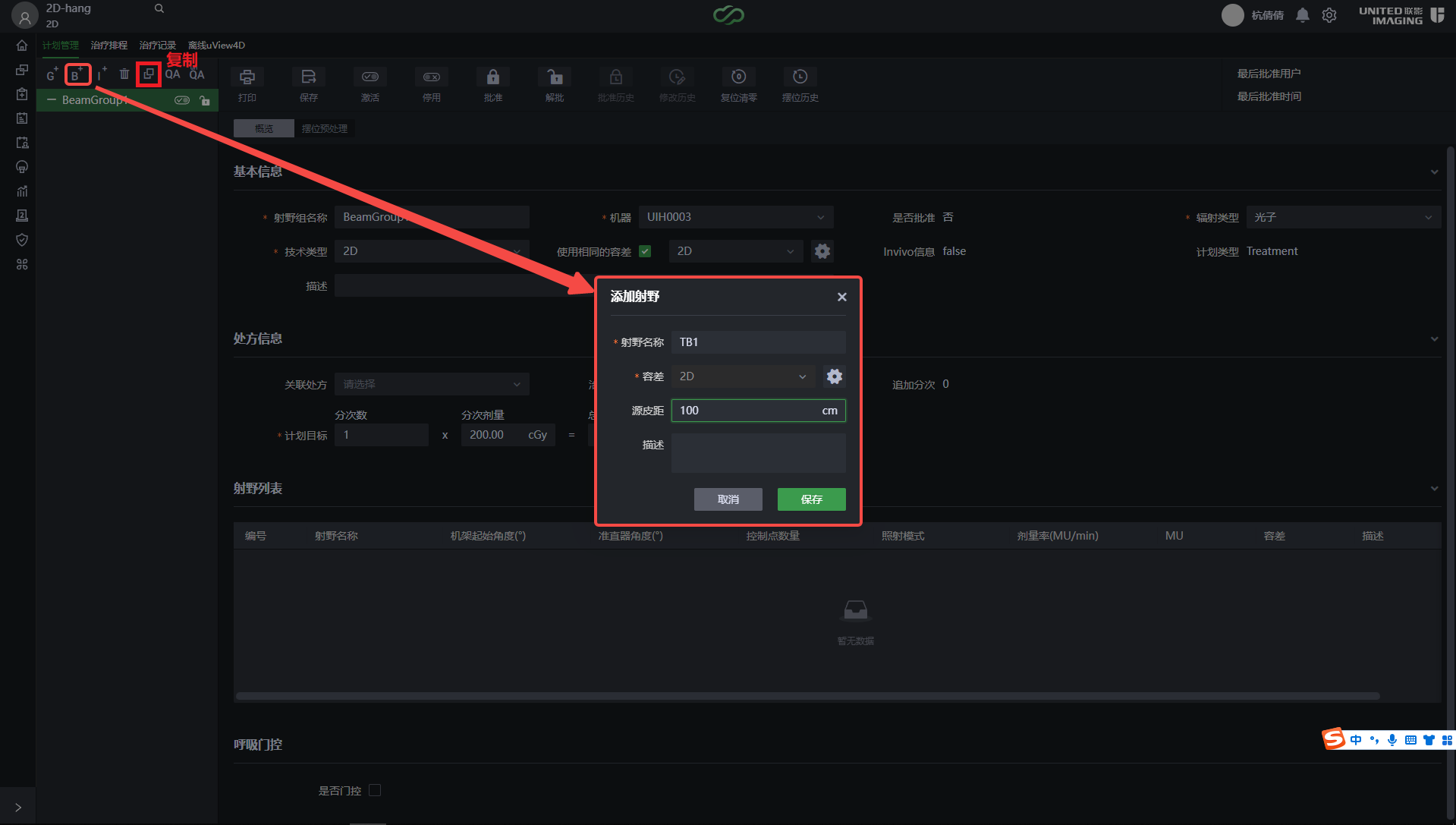This screenshot has width=1456, height=825.
Task: Click the 保存 toolbar save icon
Action: [x=309, y=77]
